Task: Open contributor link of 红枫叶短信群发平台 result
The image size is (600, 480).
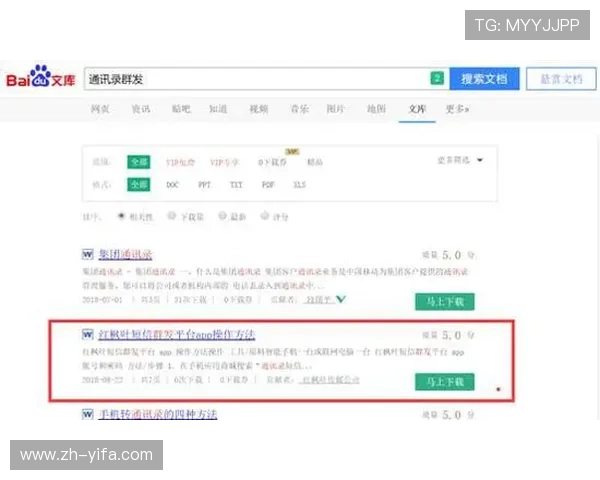Action: tap(330, 380)
